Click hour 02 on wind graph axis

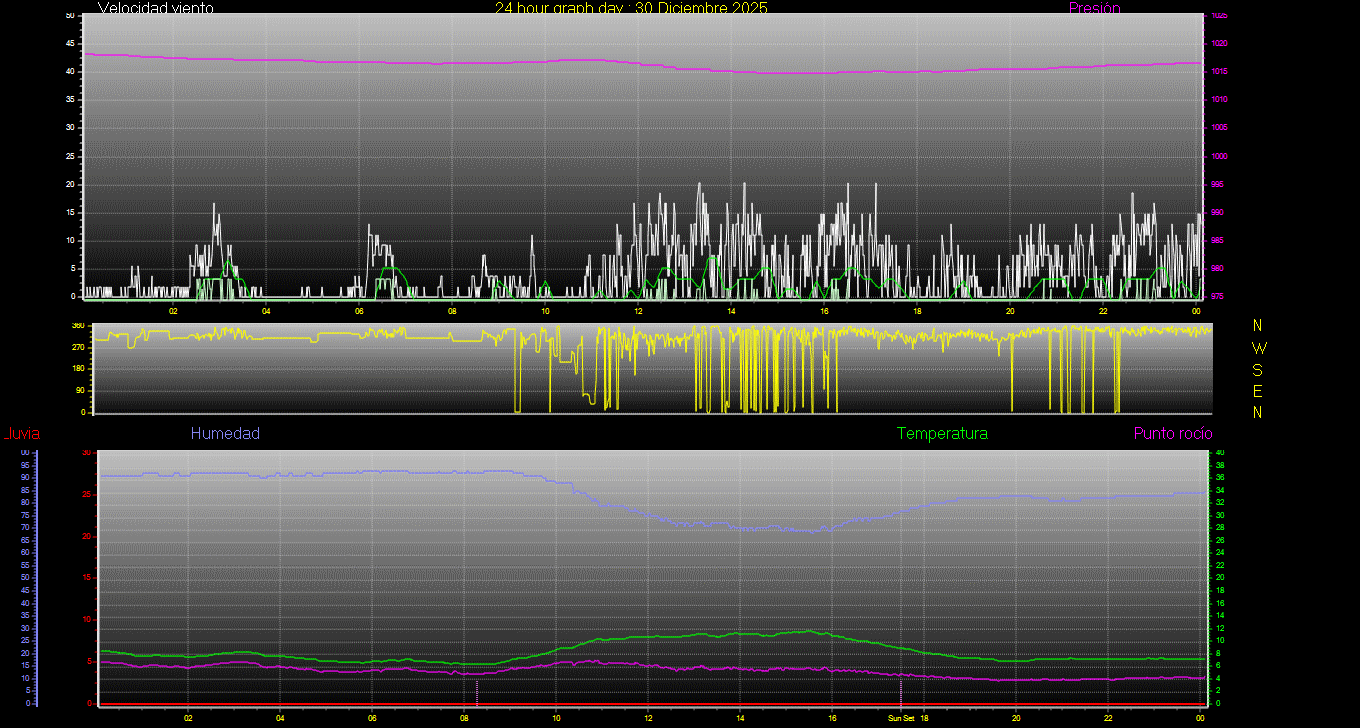173,311
